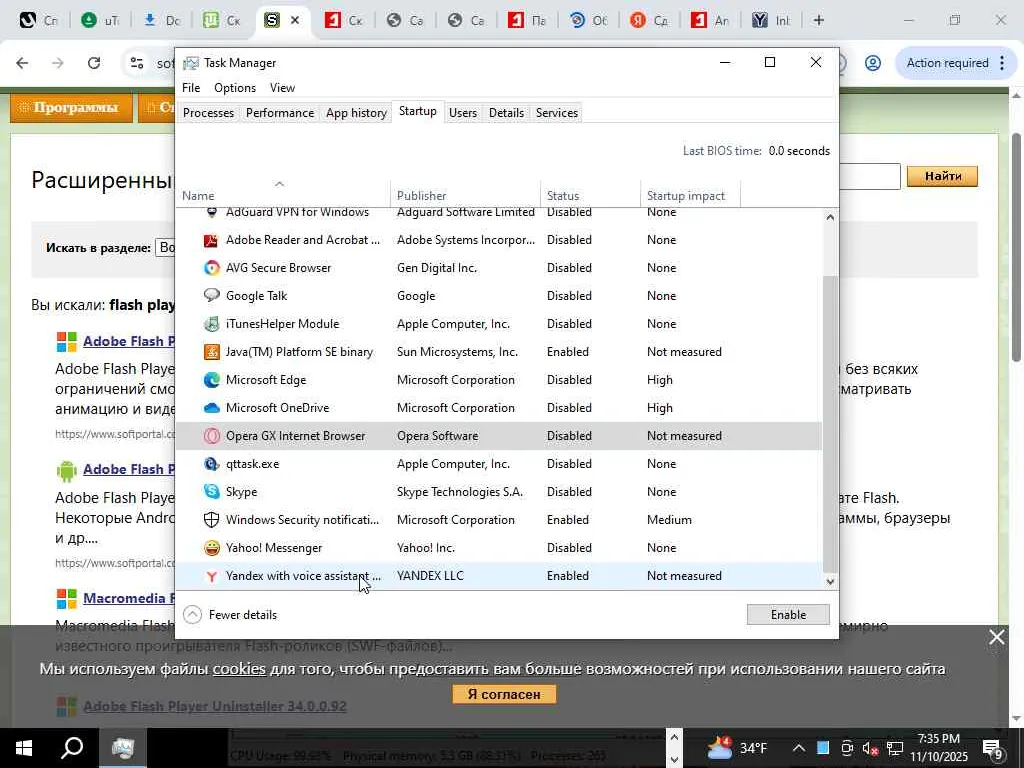Switch to the App history tab
The height and width of the screenshot is (768, 1024).
click(356, 113)
